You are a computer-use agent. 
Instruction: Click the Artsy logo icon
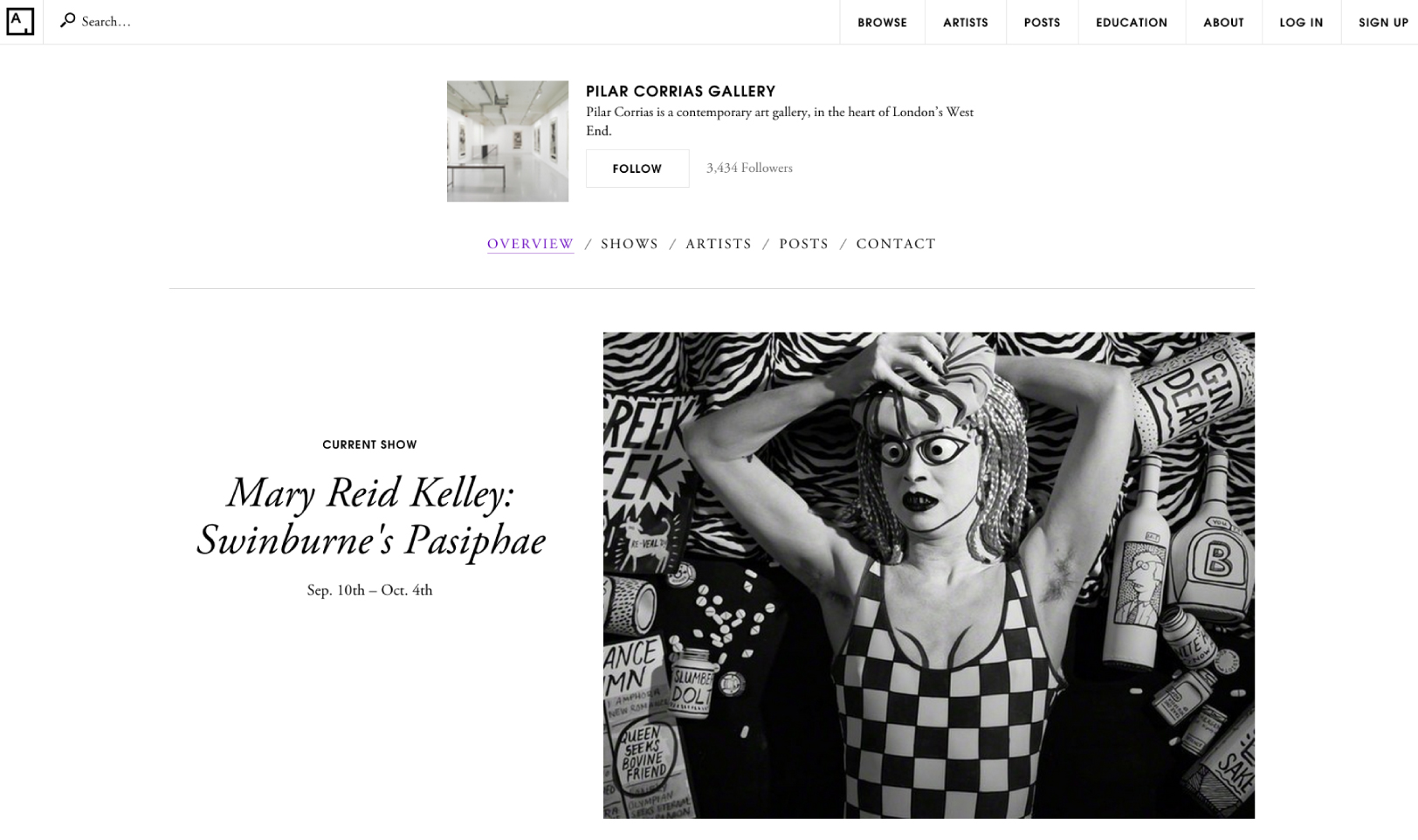(x=20, y=21)
